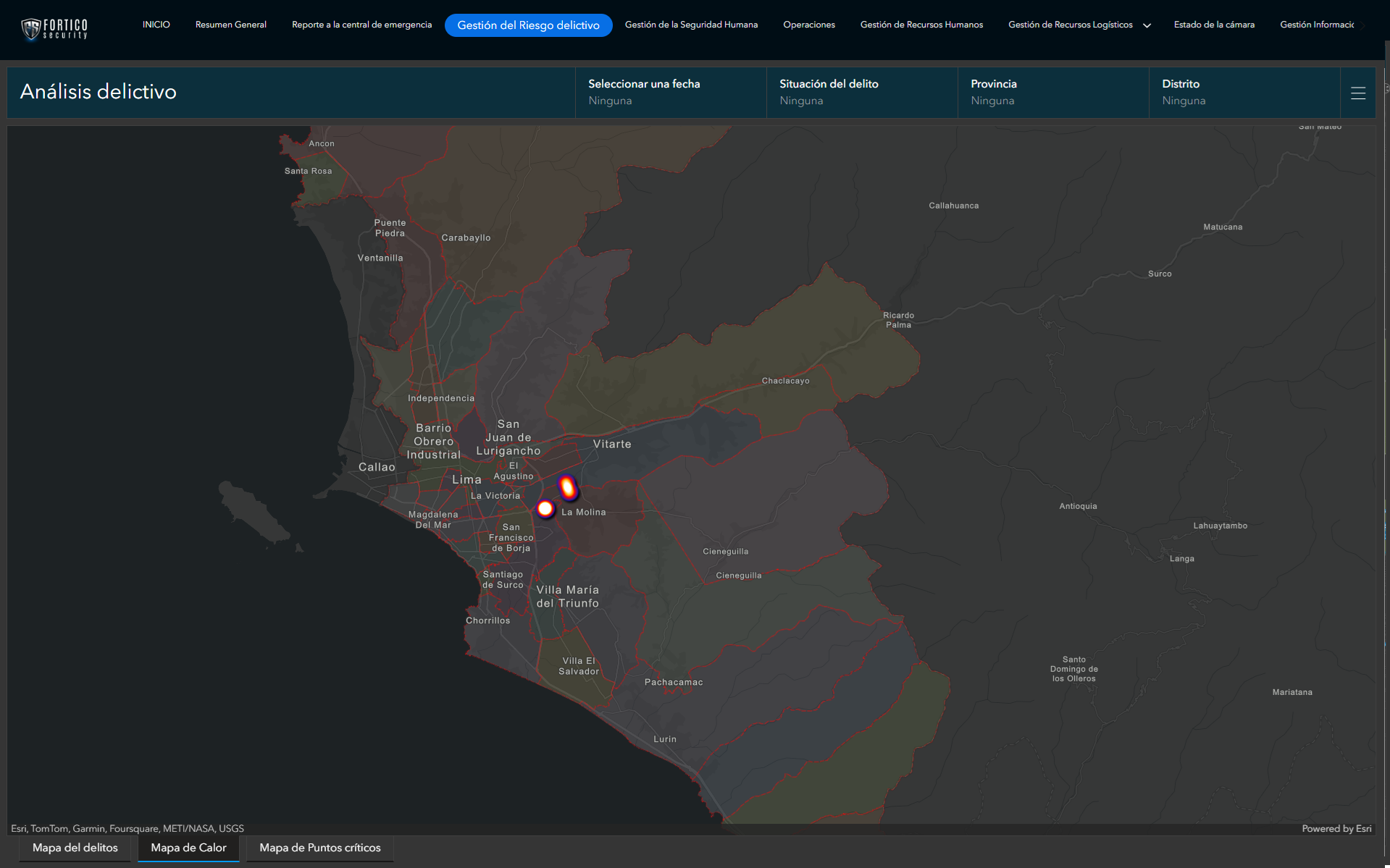
Task: Click the Powered by Esri attribution link
Action: tap(1336, 828)
